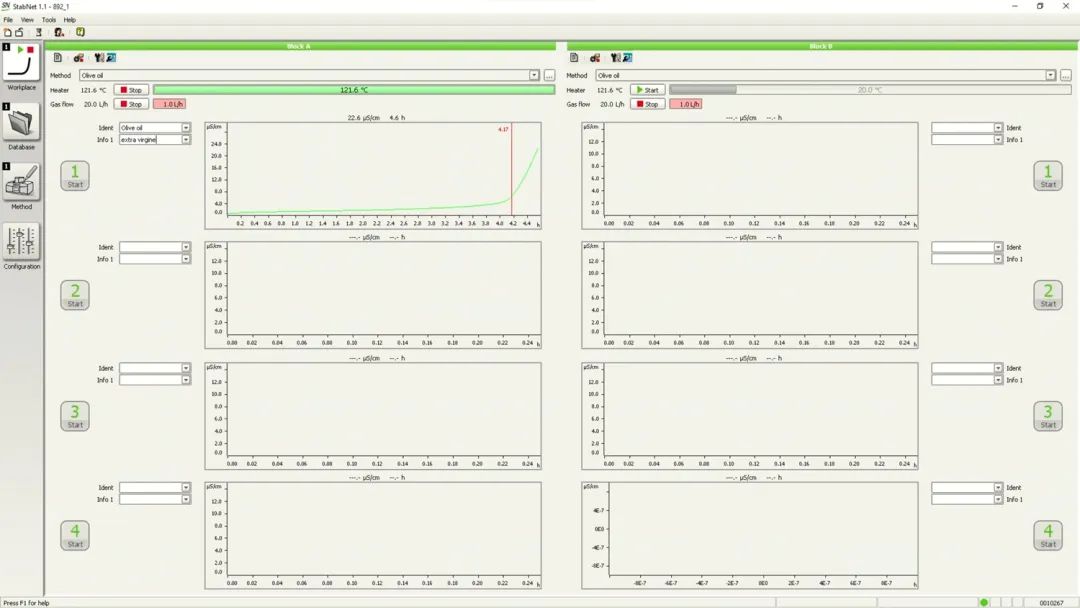Open the Tools menu

click(49, 20)
